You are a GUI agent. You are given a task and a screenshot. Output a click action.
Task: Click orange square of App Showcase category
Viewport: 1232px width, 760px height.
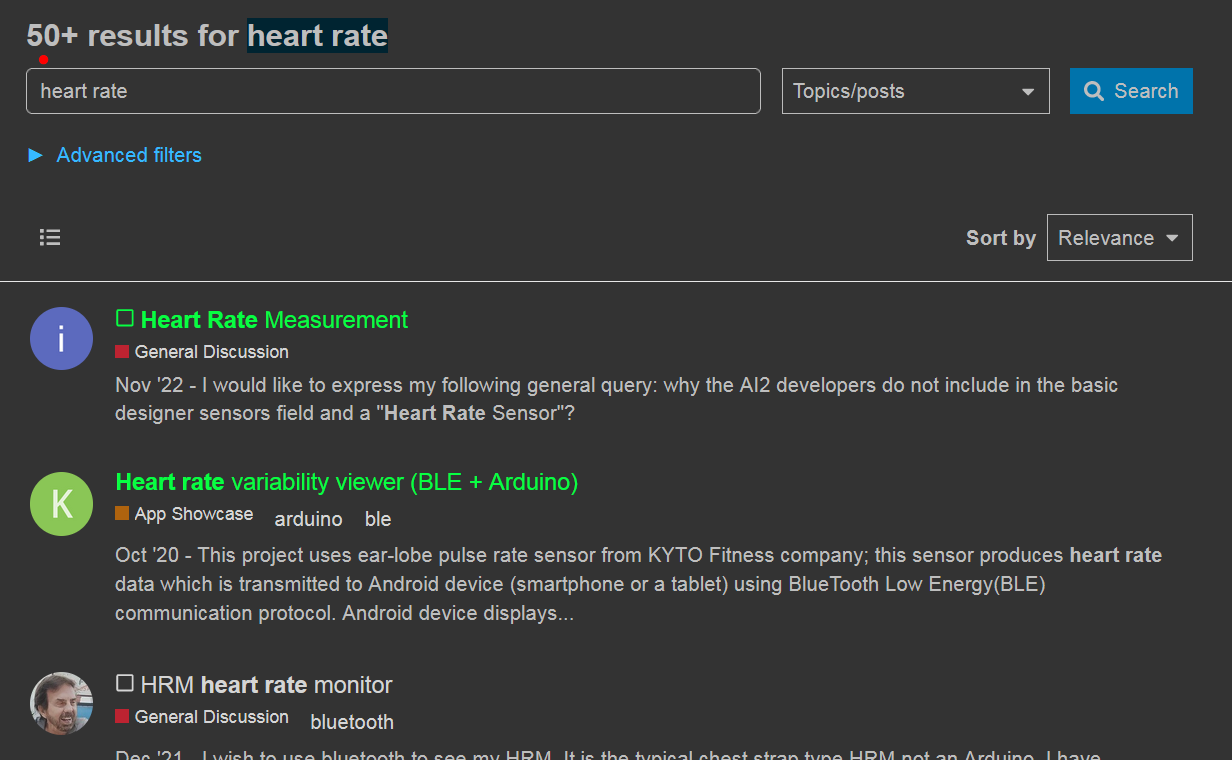[122, 513]
